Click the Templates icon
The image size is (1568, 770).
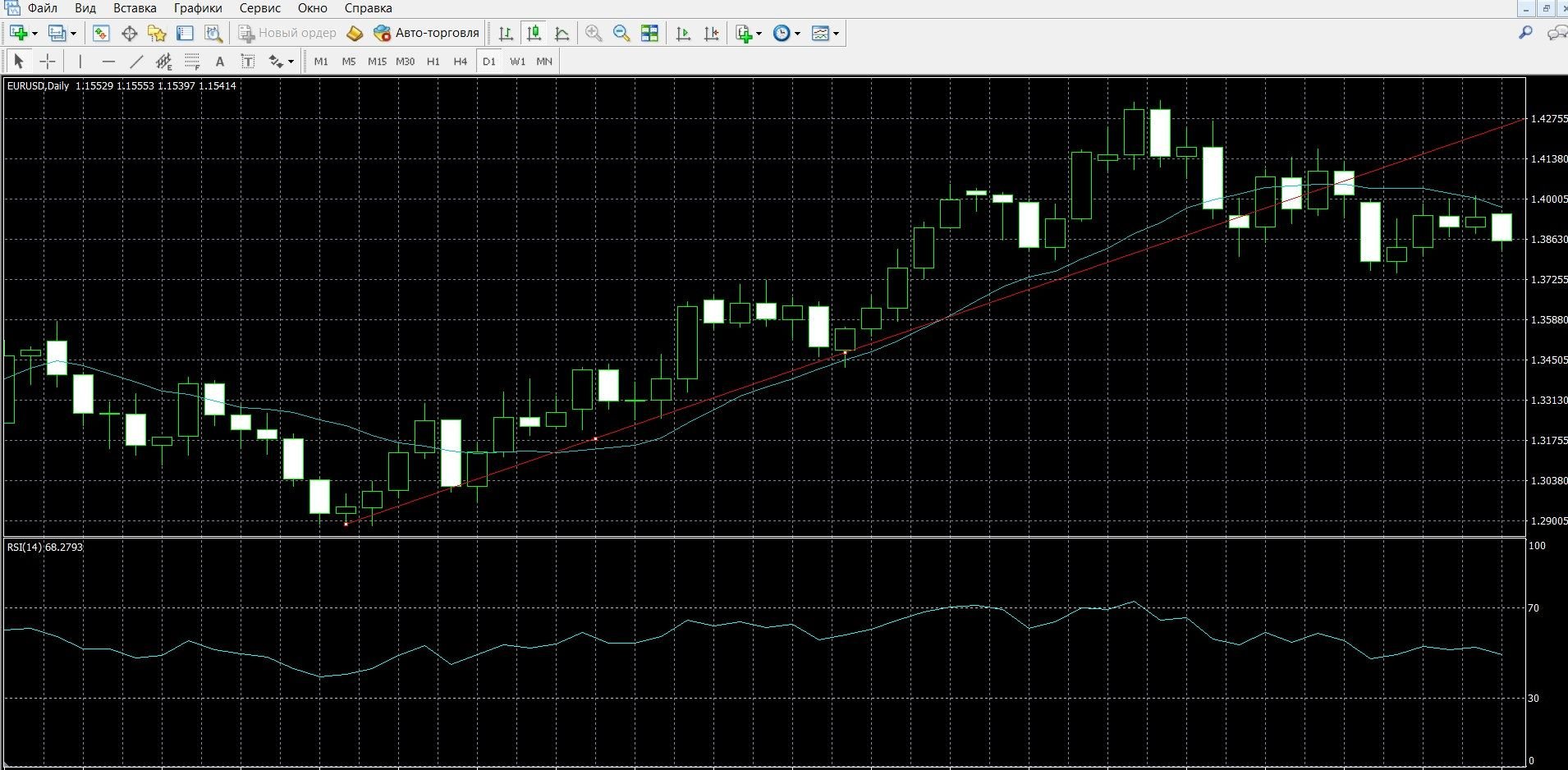pyautogui.click(x=820, y=34)
